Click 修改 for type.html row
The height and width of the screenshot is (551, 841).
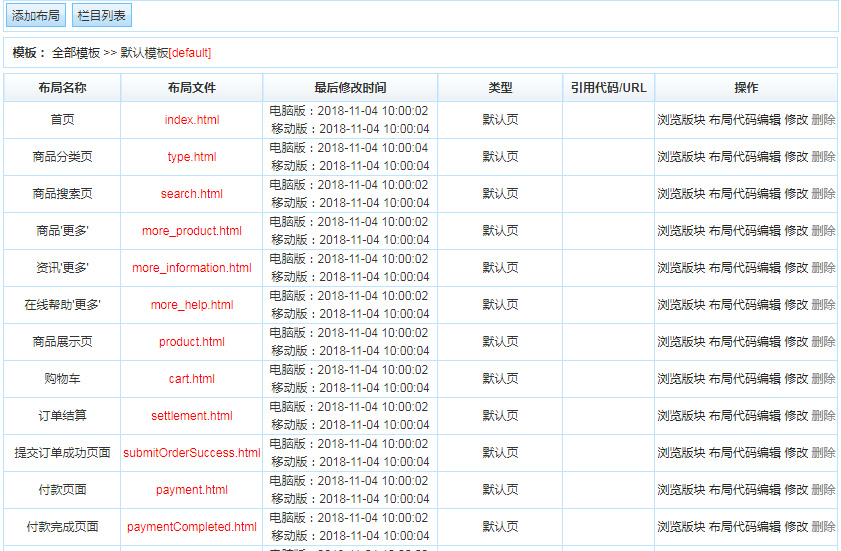(796, 157)
